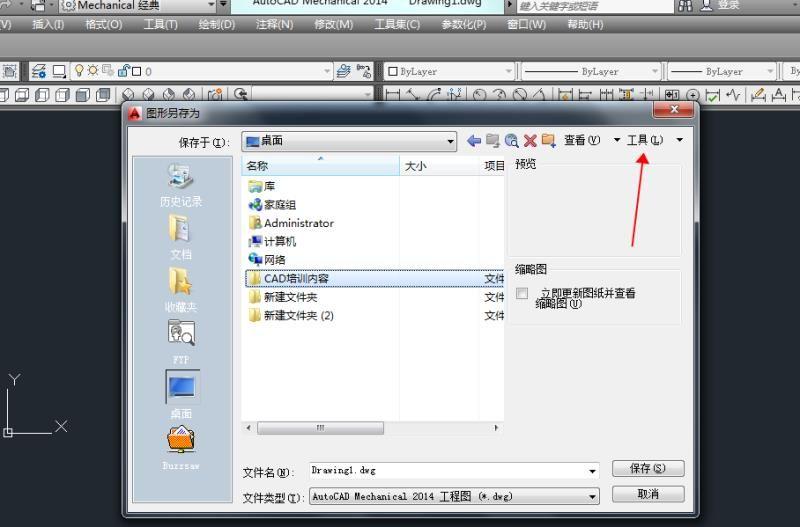Click the red X delete icon
This screenshot has height=527, width=800.
click(x=530, y=140)
